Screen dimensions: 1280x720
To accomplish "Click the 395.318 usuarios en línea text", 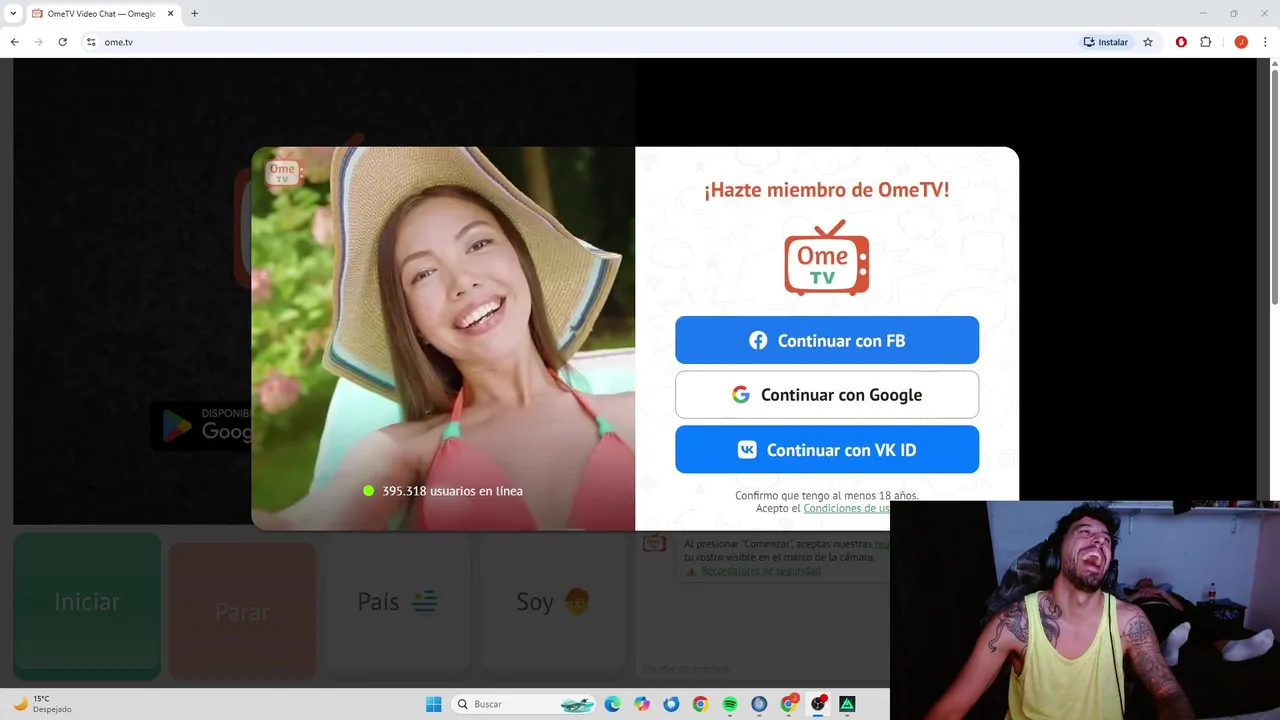I will click(x=452, y=491).
